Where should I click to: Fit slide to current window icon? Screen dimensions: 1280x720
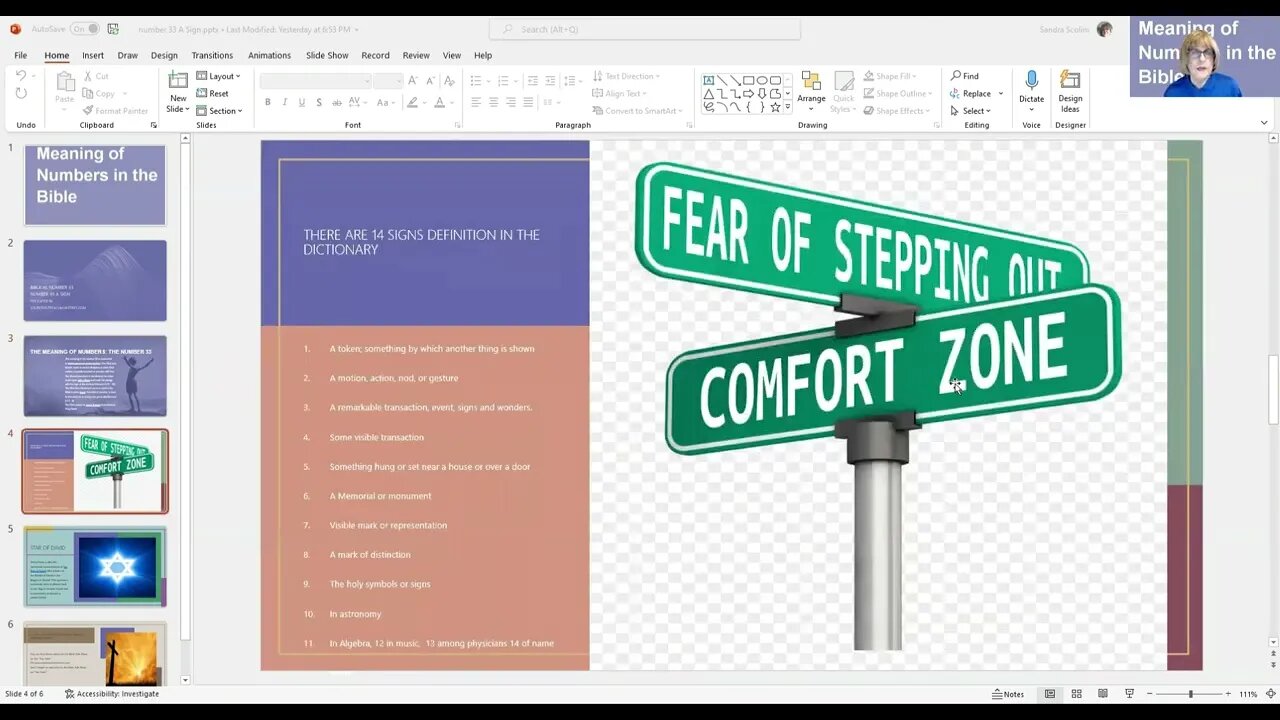coord(1271,694)
